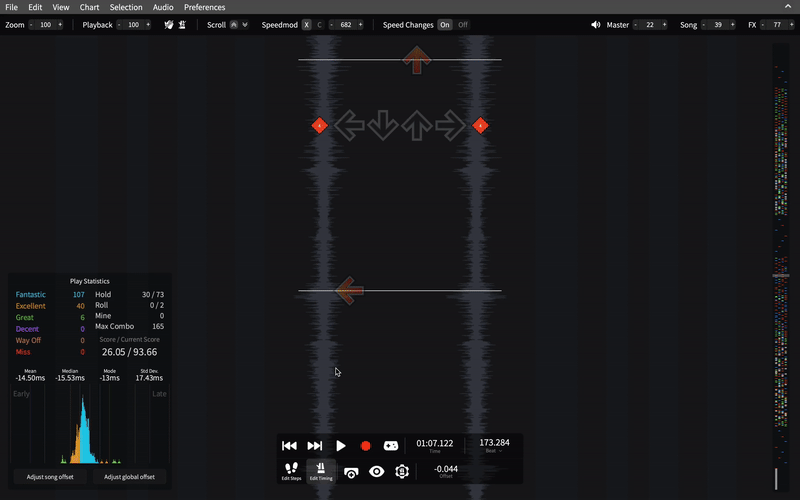
Task: Open the Preferences menu
Action: tap(204, 7)
